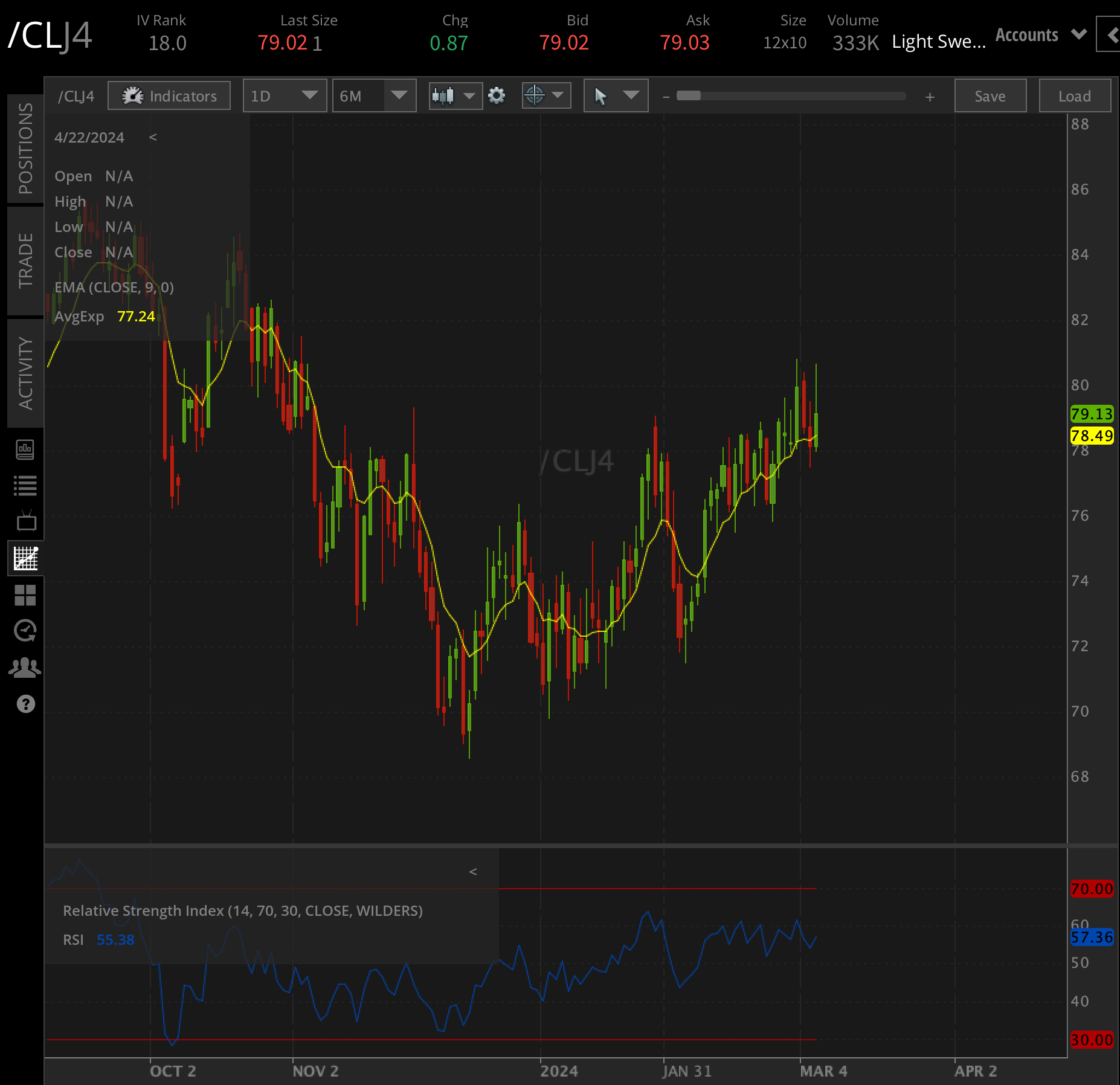
Task: Load a saved chart layout
Action: click(1075, 96)
